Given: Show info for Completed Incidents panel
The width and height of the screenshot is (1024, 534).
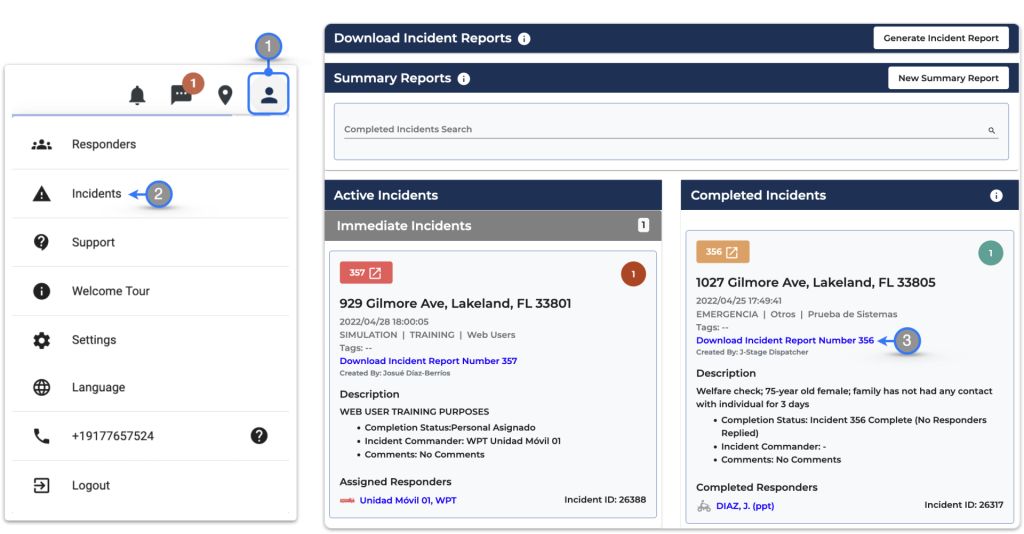Looking at the screenshot, I should click(x=996, y=195).
